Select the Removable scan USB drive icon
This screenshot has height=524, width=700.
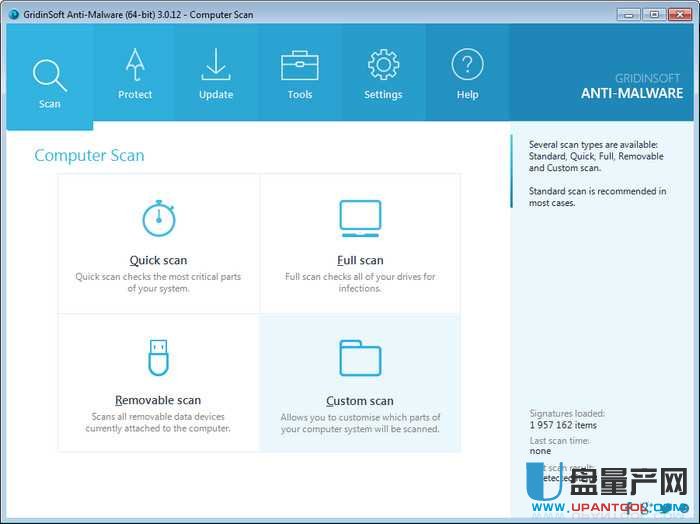(158, 357)
